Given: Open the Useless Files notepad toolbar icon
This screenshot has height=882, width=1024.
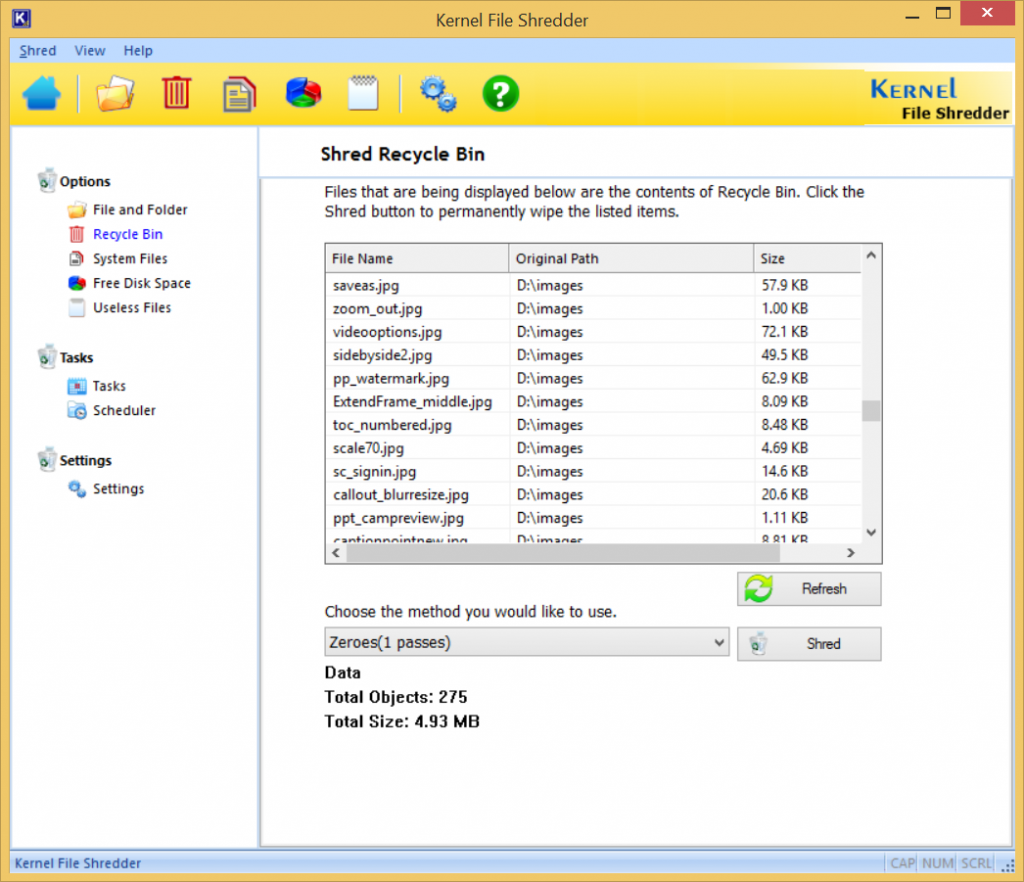Looking at the screenshot, I should click(x=362, y=94).
